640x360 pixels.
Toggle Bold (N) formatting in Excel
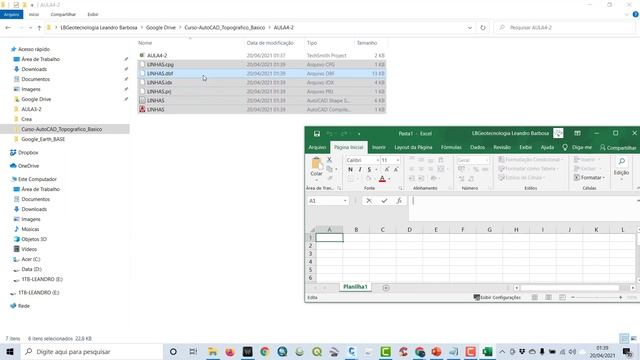pyautogui.click(x=350, y=169)
